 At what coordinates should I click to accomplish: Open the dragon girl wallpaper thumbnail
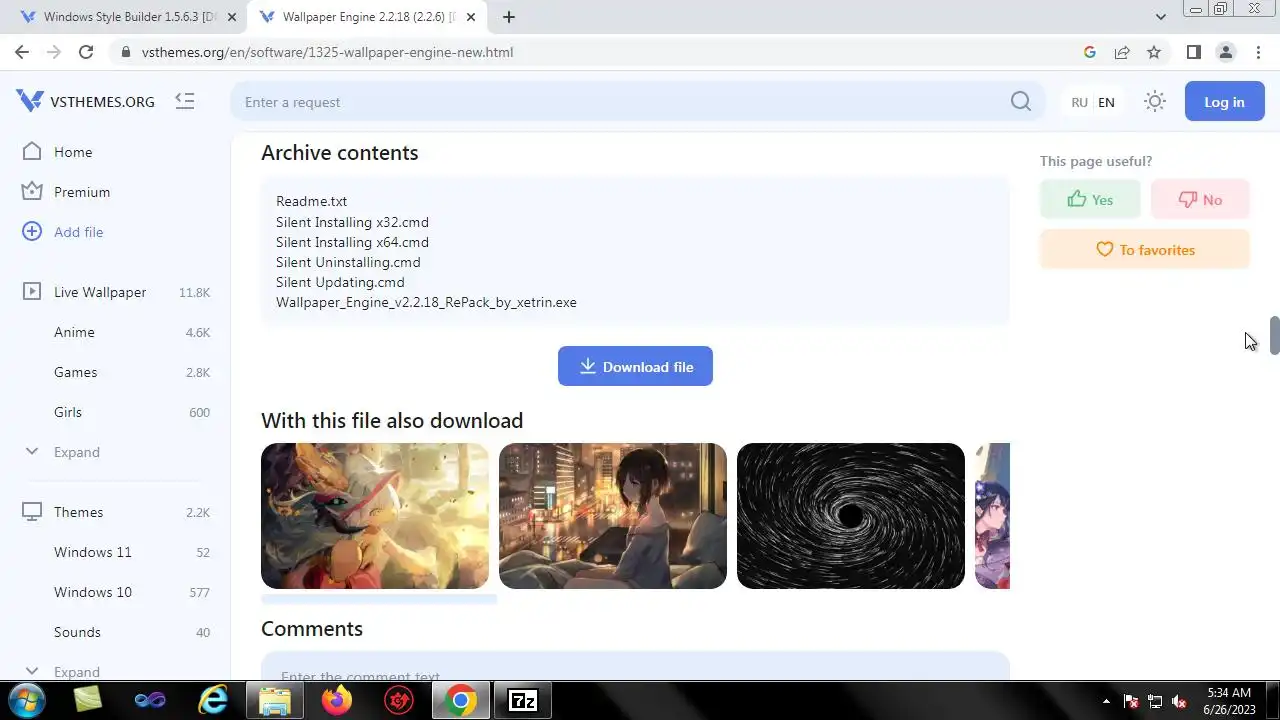pos(375,516)
